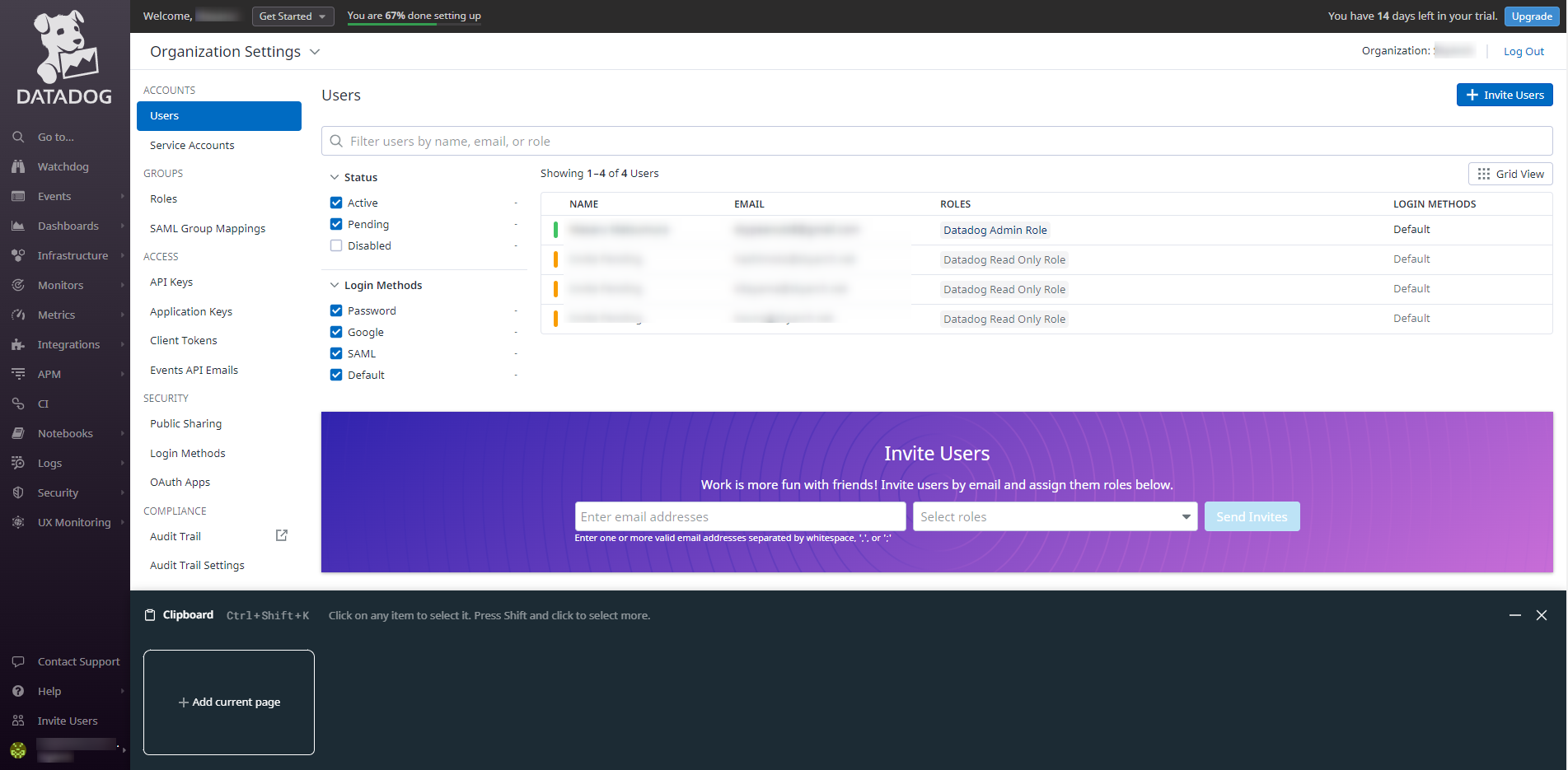1568x770 pixels.
Task: Click the Datadog logo
Action: tap(64, 56)
